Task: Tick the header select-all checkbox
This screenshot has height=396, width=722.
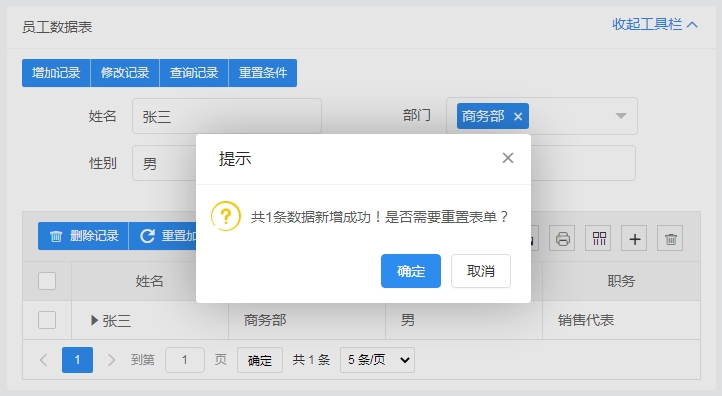Action: point(47,281)
